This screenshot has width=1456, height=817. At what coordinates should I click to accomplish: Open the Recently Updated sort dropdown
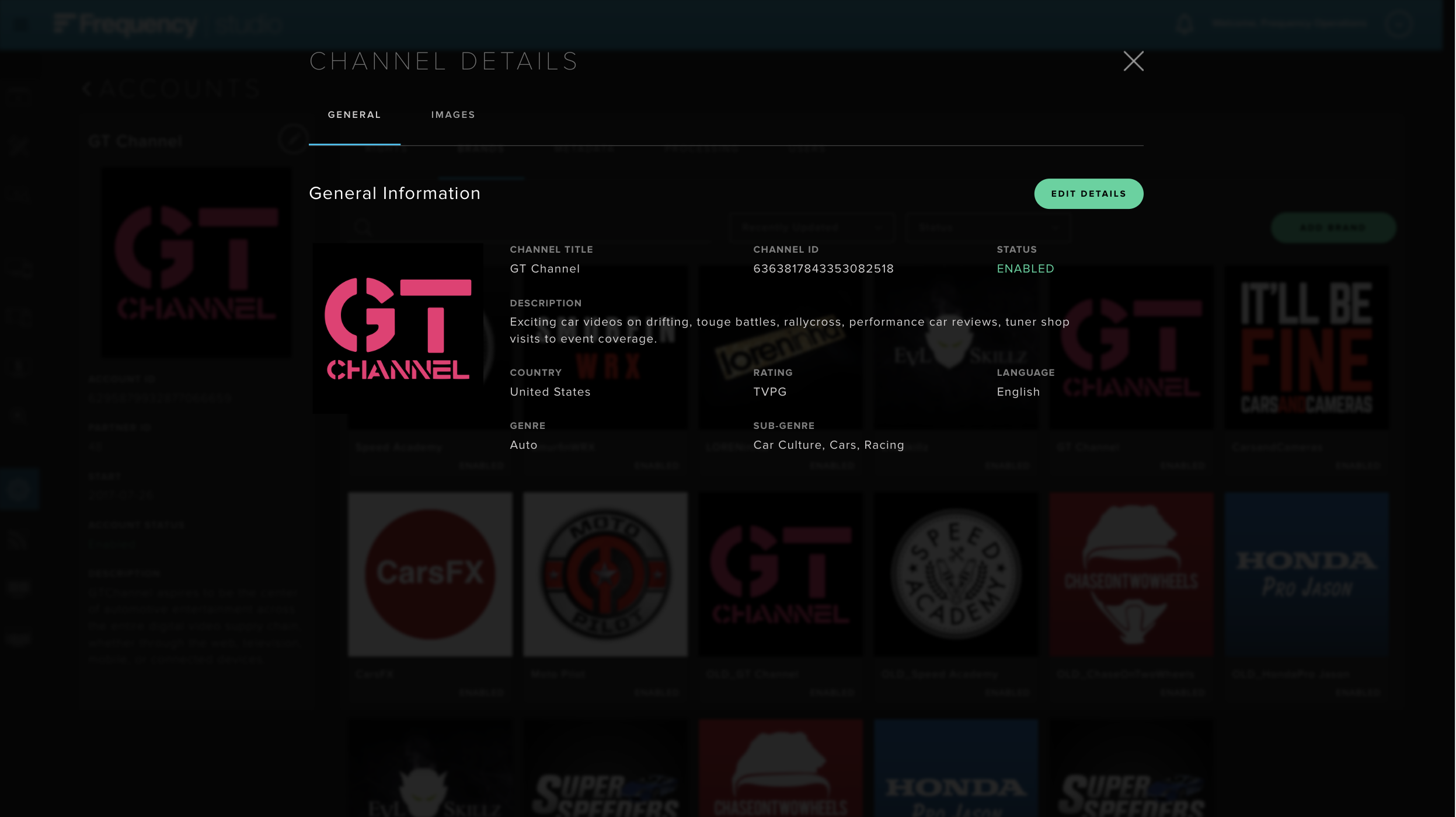click(811, 228)
